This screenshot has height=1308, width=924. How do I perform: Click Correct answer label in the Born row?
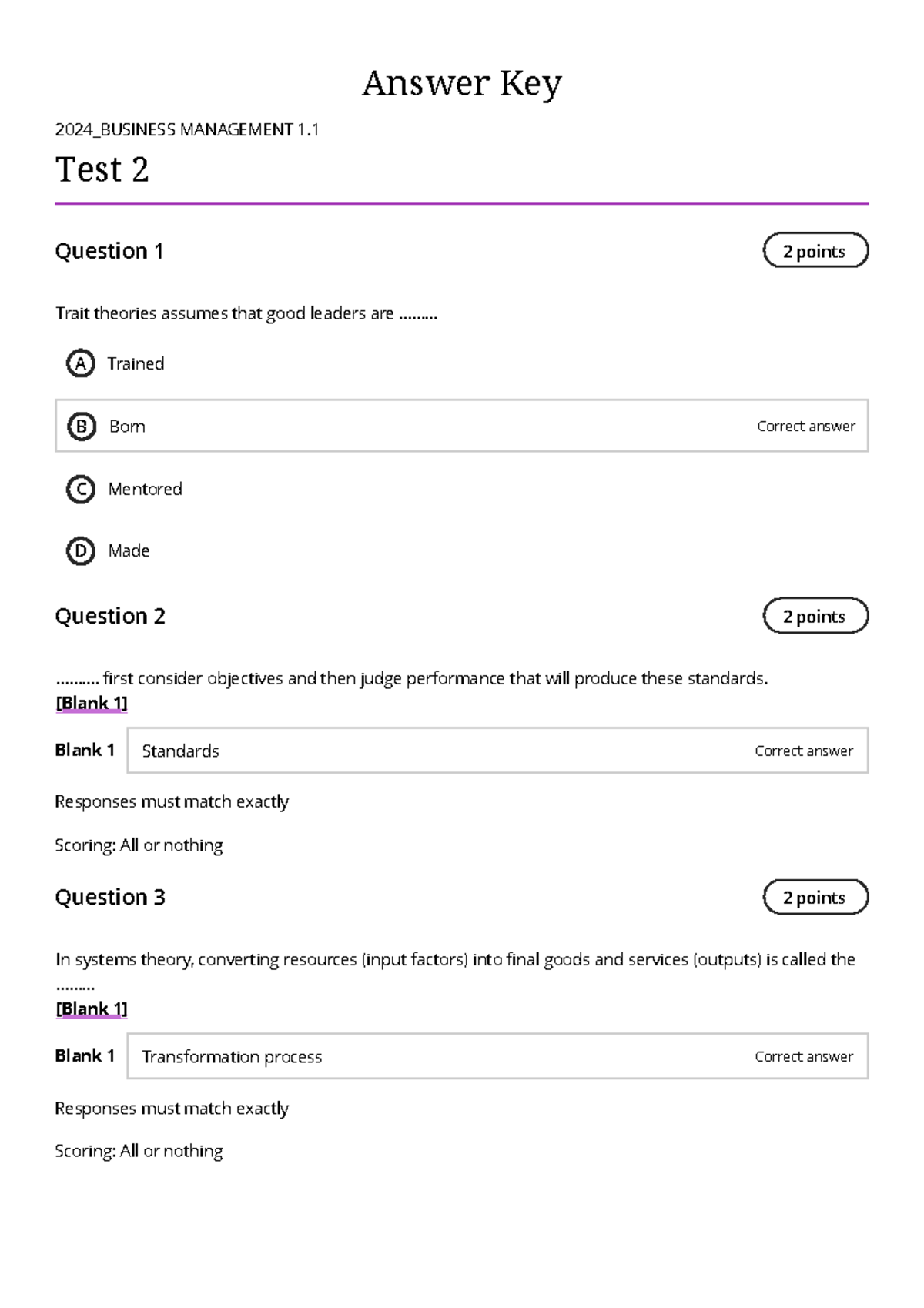pyautogui.click(x=805, y=427)
